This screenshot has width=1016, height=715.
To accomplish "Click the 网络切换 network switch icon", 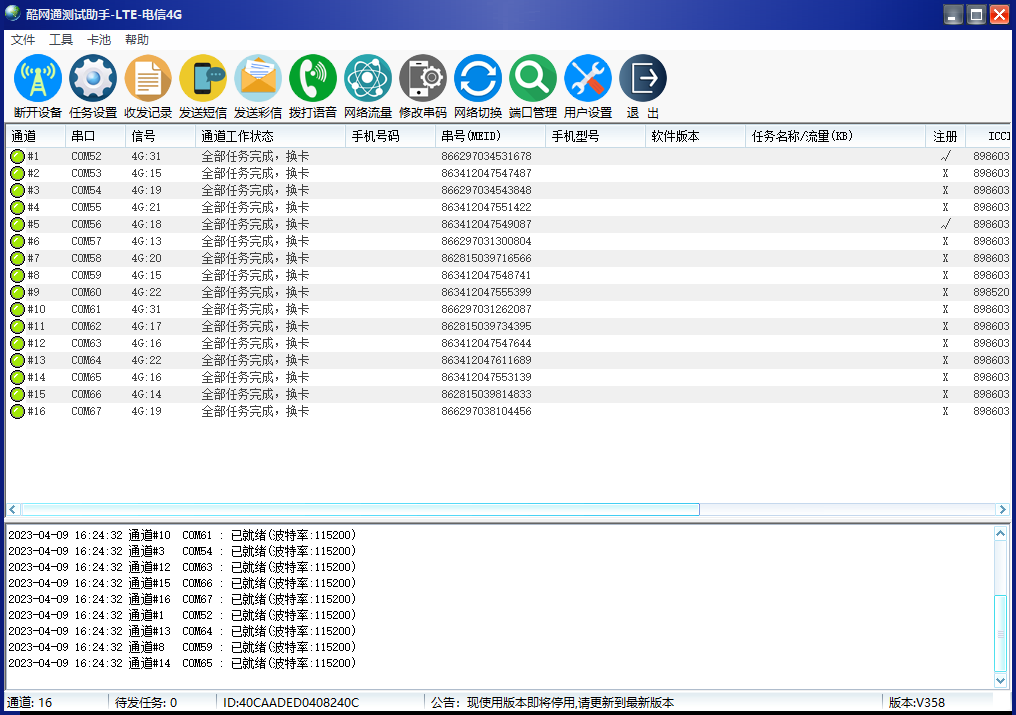I will pyautogui.click(x=478, y=78).
